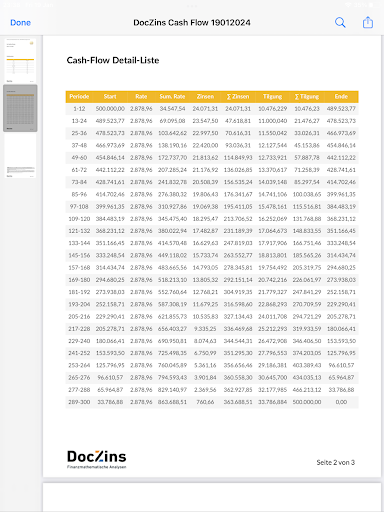The image size is (384, 512).
Task: Click period cell 181-192
Action: [79, 292]
